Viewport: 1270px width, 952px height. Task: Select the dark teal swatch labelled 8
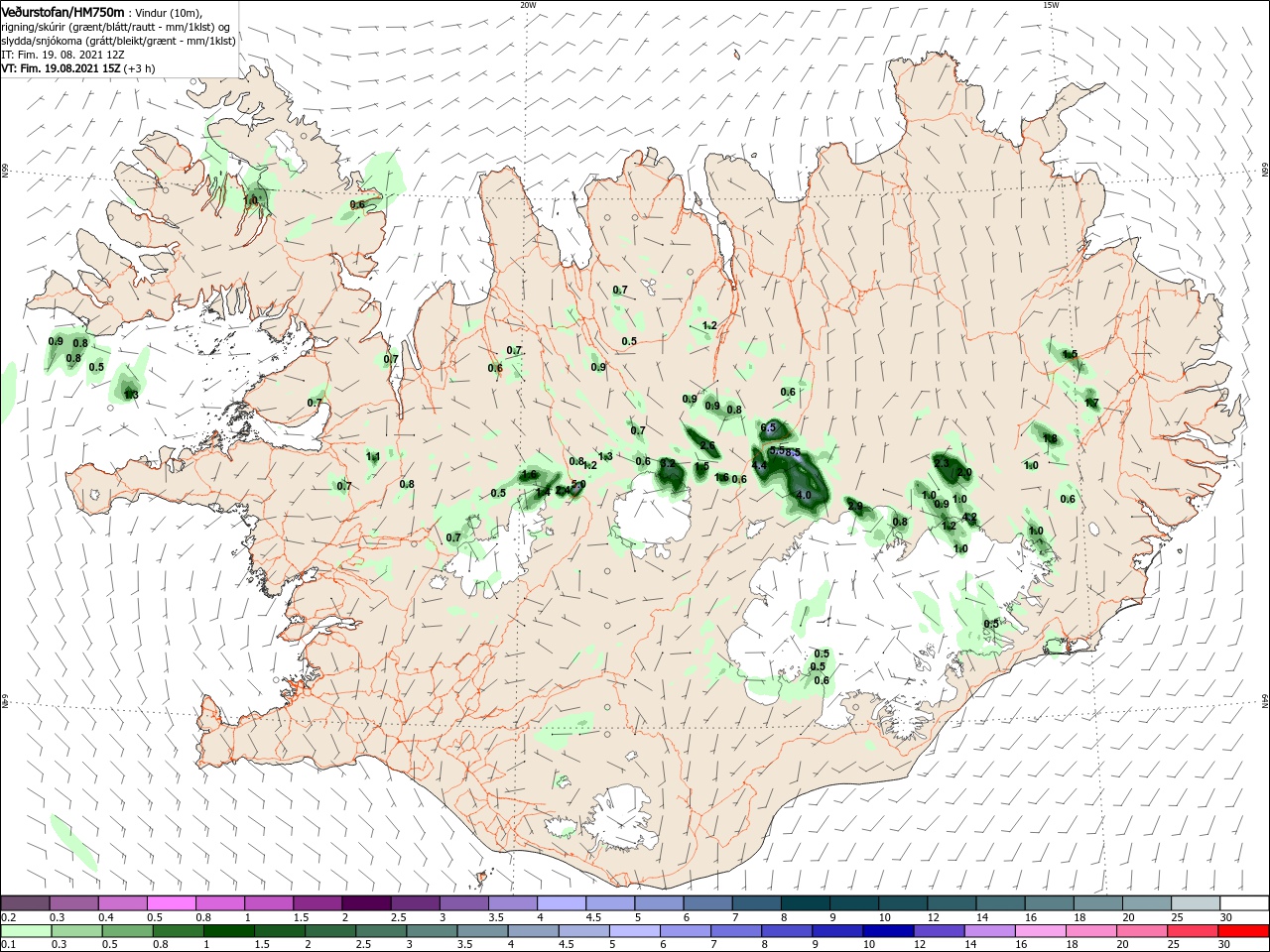tap(805, 902)
